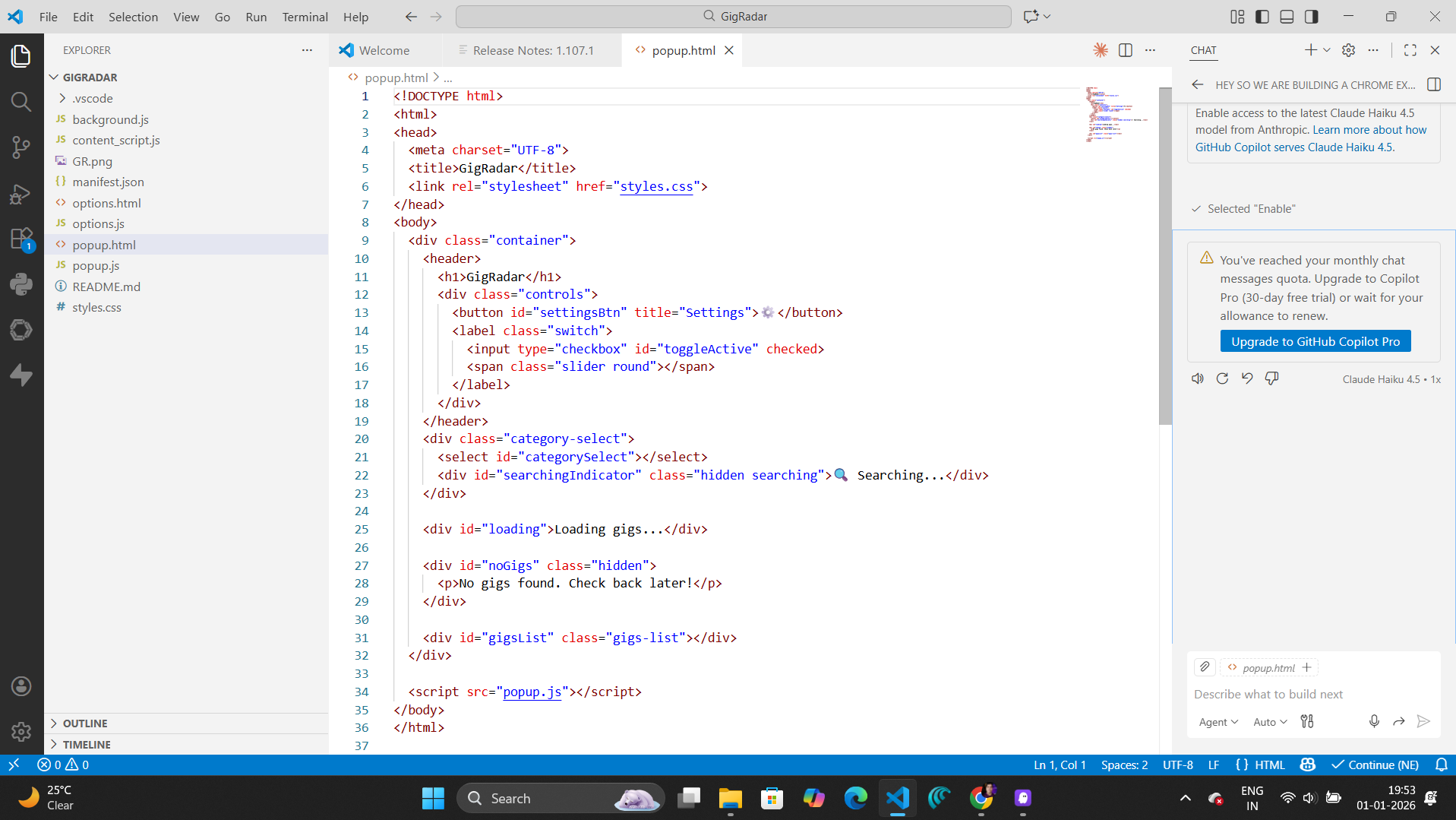The image size is (1456, 820).
Task: Open the Run and Debug view
Action: pyautogui.click(x=21, y=194)
